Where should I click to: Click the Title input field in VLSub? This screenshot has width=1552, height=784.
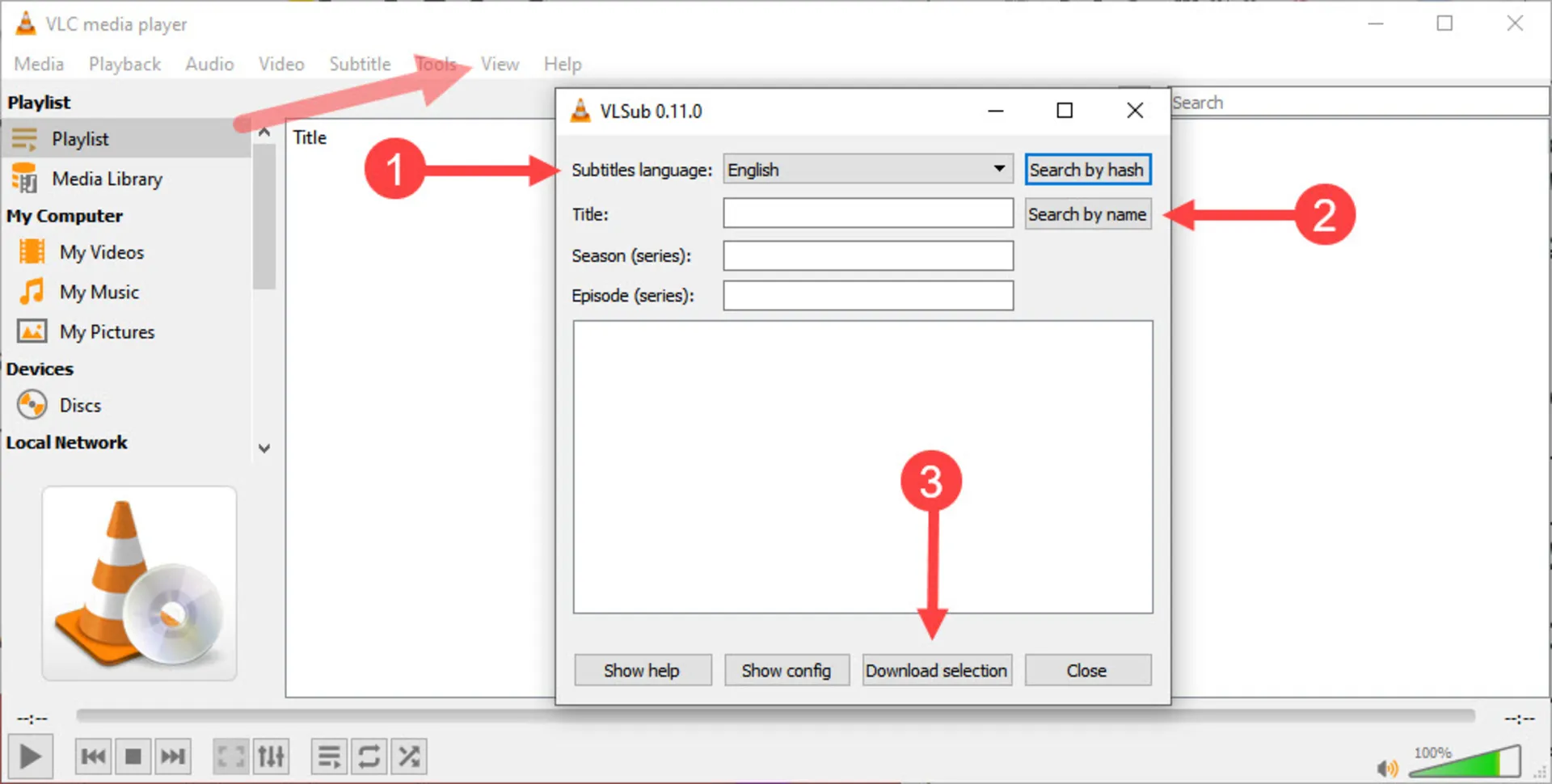tap(867, 213)
